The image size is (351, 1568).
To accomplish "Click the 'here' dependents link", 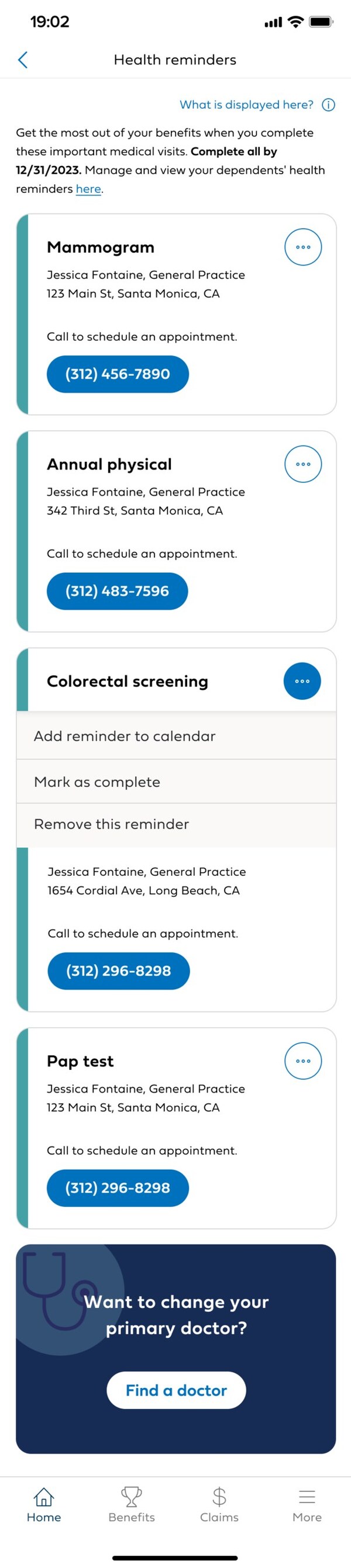I will click(88, 189).
